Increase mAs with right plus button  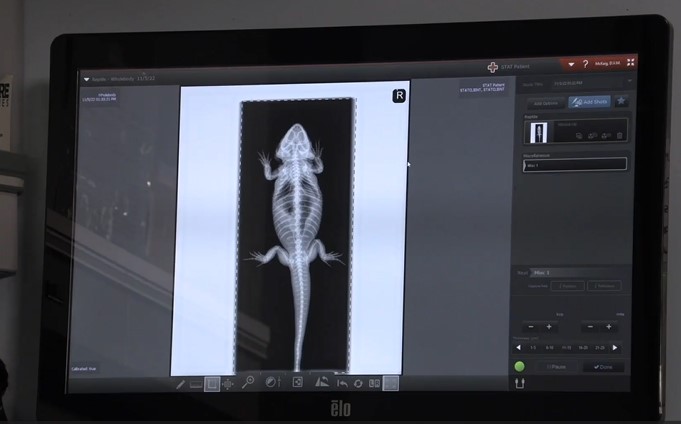click(608, 327)
